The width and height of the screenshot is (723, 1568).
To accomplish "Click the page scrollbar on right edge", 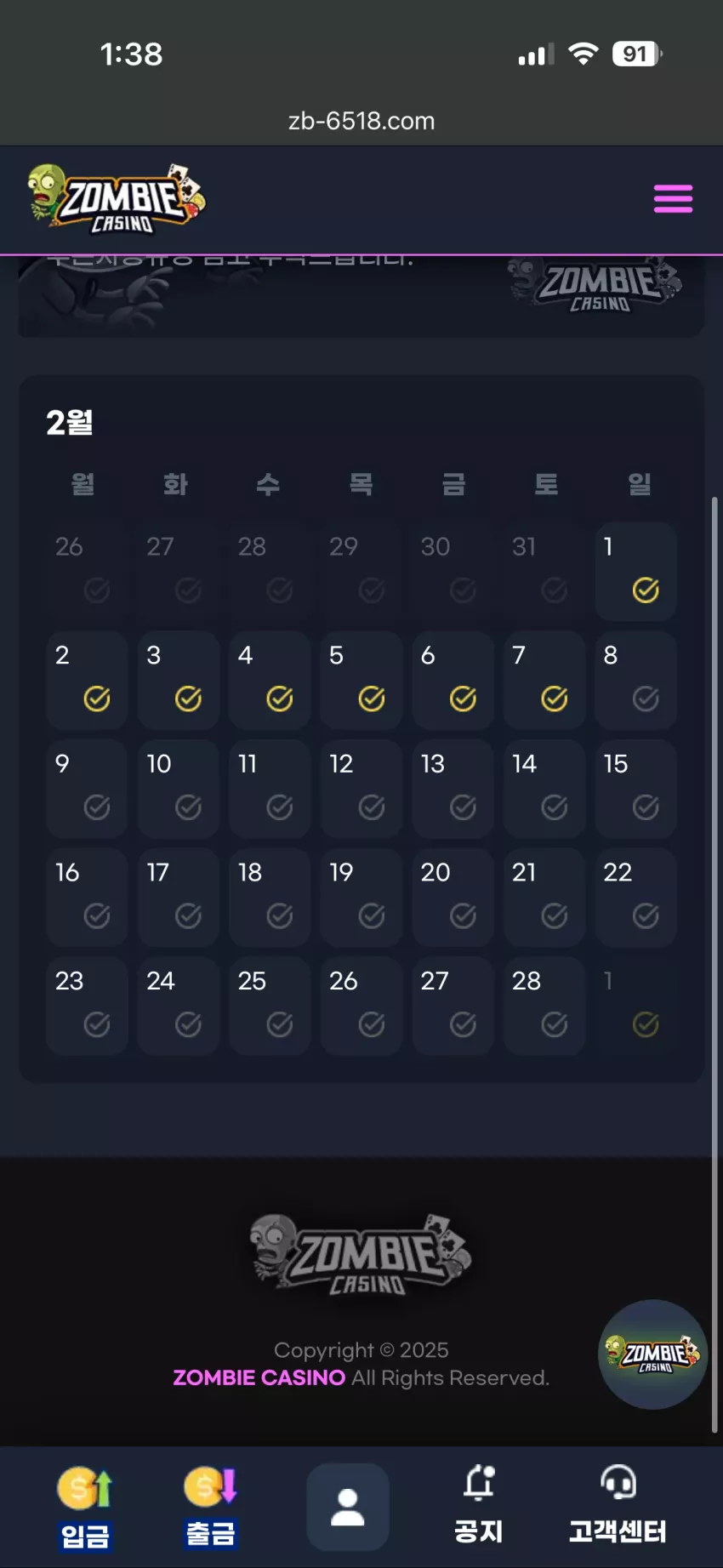I will point(716,966).
